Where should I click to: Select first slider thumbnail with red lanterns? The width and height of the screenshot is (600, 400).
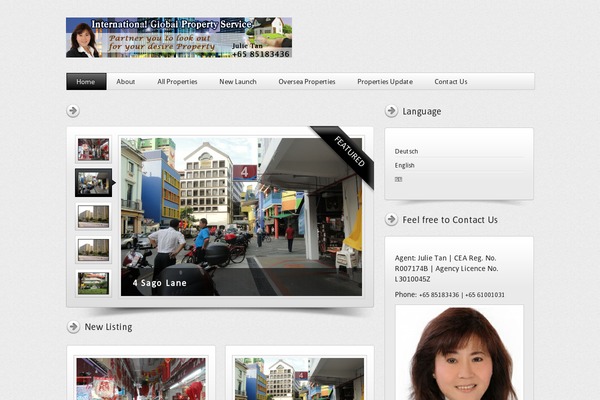coord(93,149)
